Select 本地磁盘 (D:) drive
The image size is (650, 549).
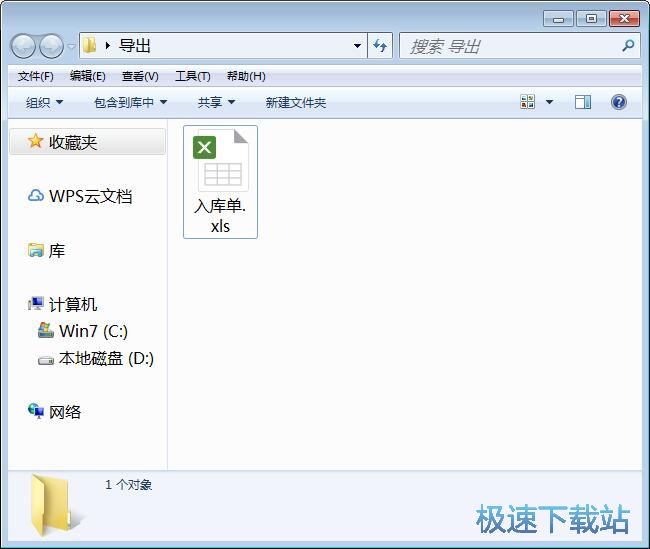[106, 358]
